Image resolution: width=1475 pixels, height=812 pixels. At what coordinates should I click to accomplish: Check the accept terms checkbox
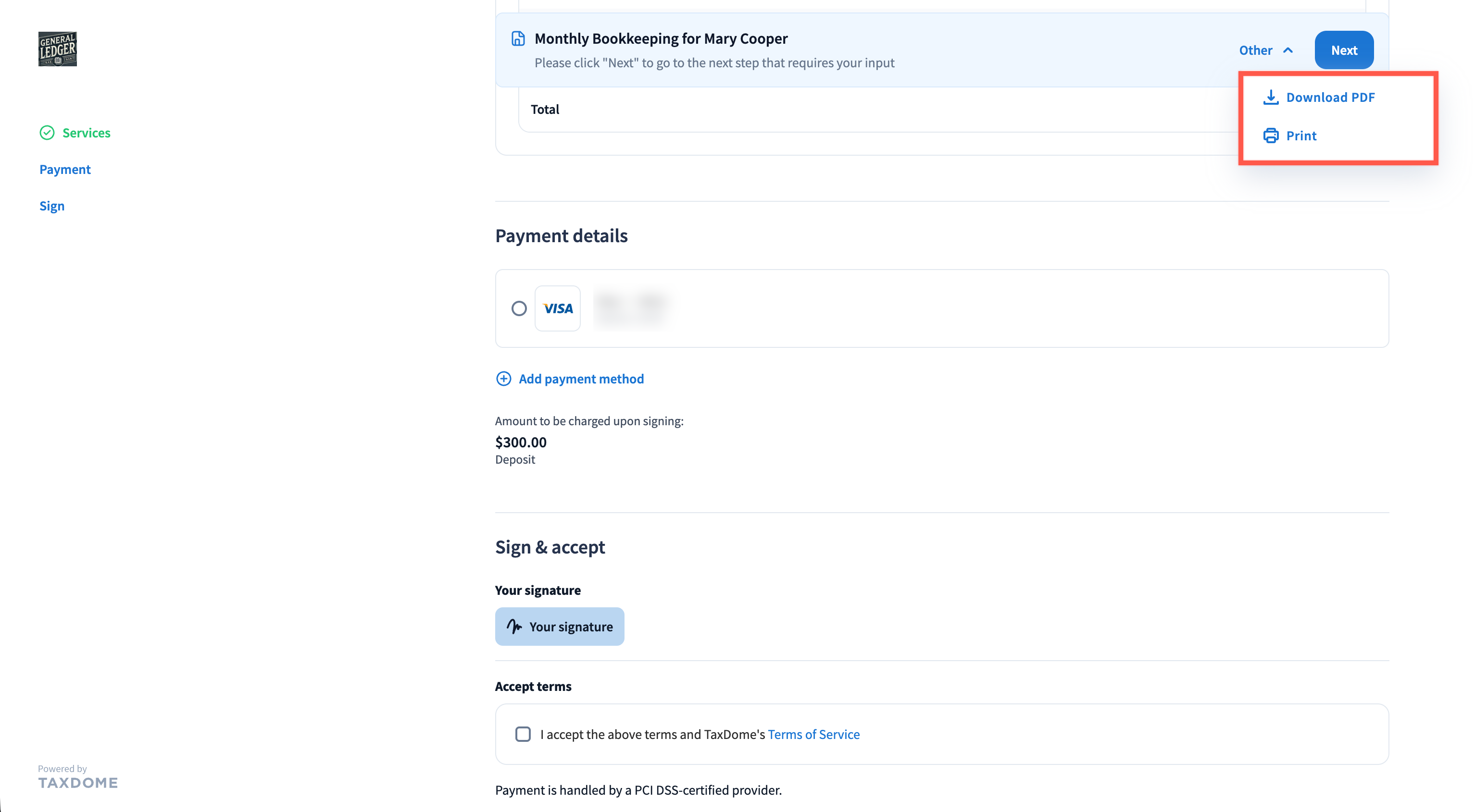523,734
